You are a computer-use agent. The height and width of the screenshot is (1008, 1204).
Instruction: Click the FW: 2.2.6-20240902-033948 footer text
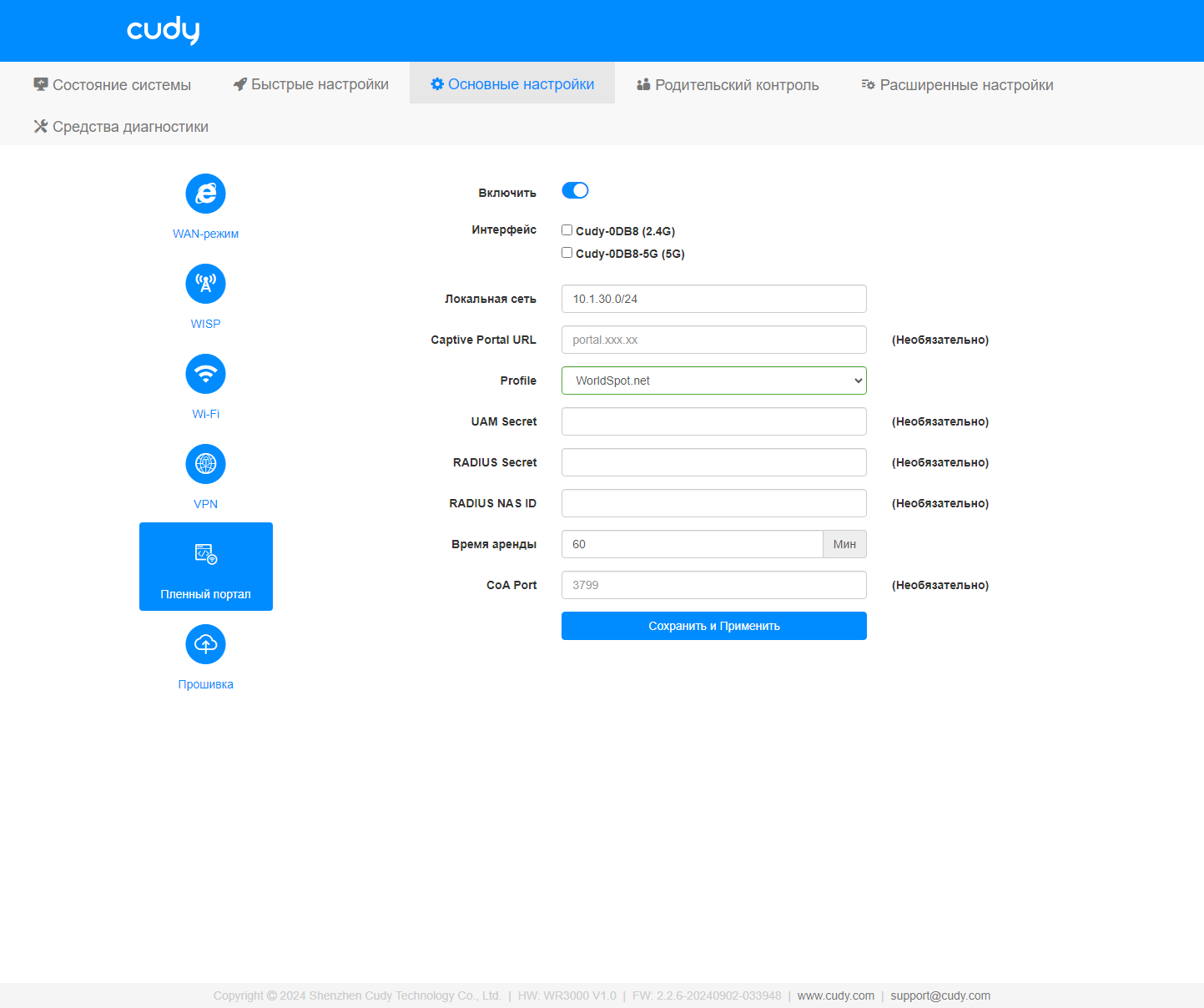(x=707, y=995)
